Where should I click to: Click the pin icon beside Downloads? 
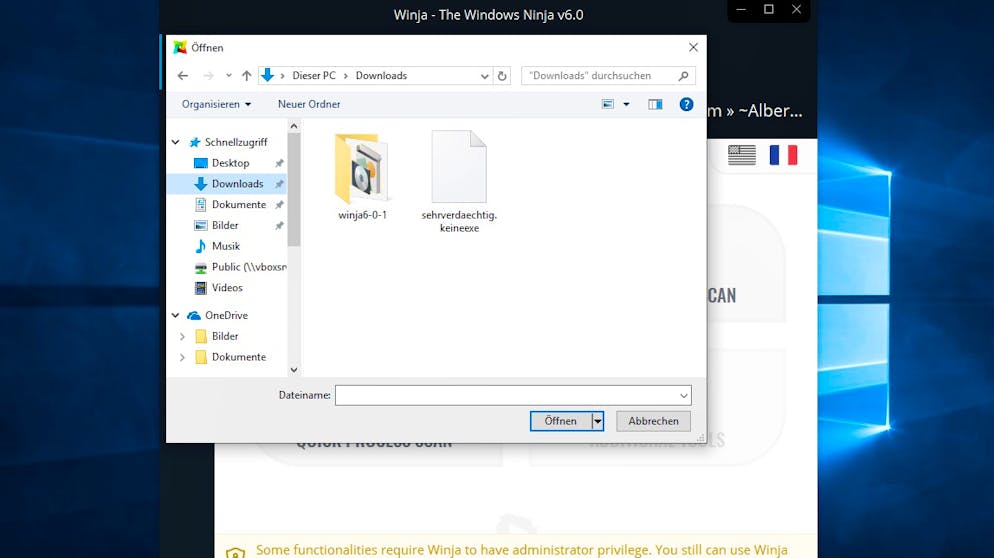click(279, 184)
